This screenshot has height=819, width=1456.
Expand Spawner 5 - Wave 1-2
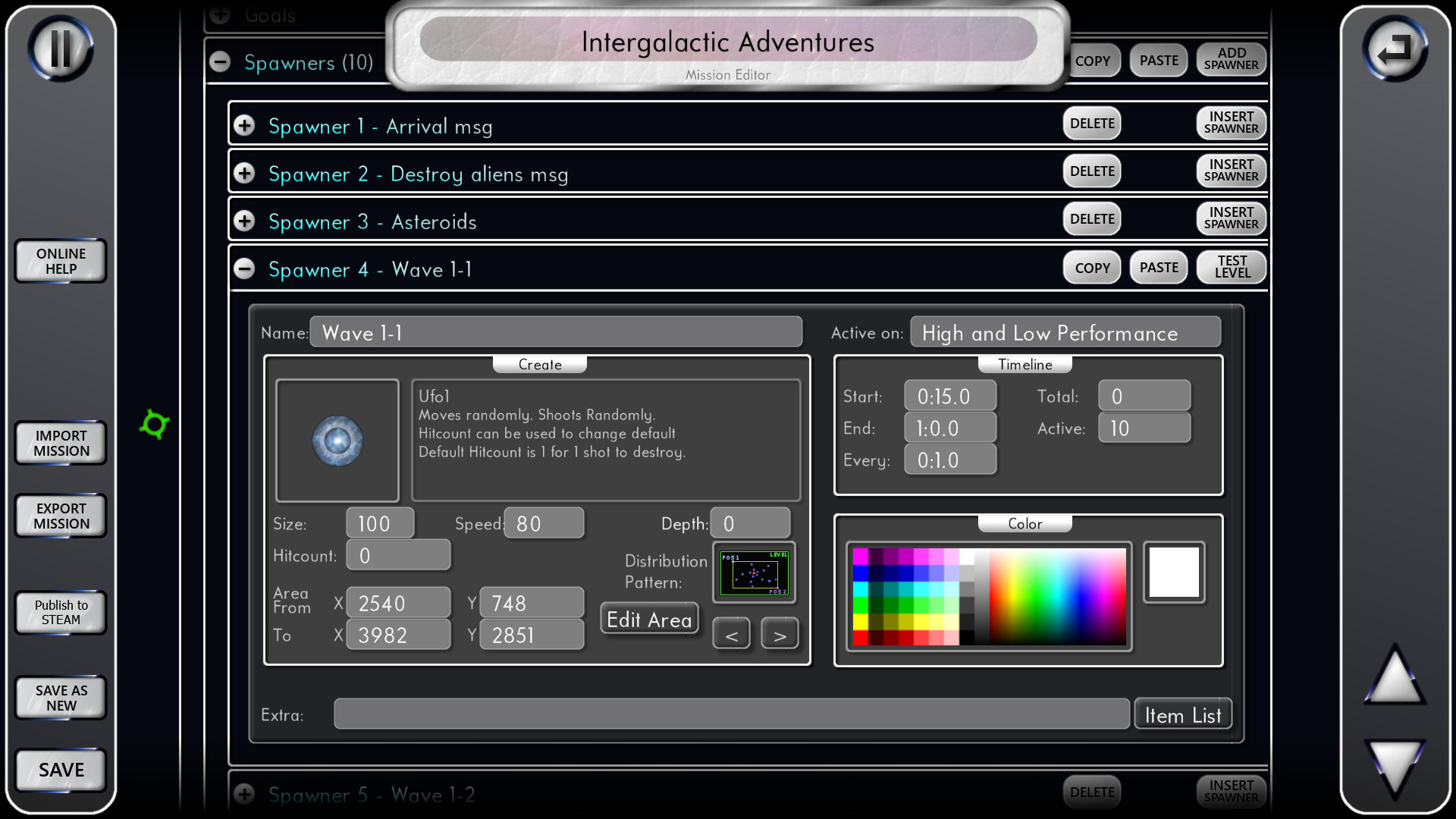(x=244, y=794)
